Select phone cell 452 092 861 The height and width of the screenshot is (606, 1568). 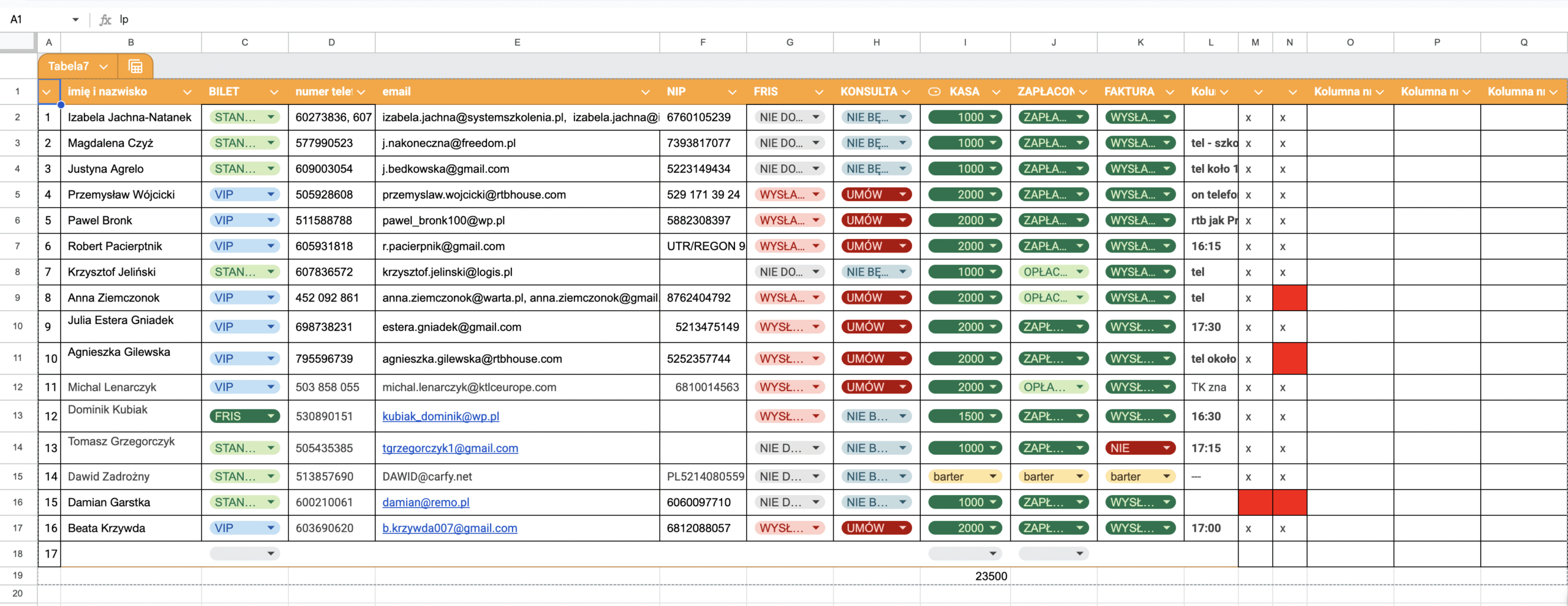point(331,297)
